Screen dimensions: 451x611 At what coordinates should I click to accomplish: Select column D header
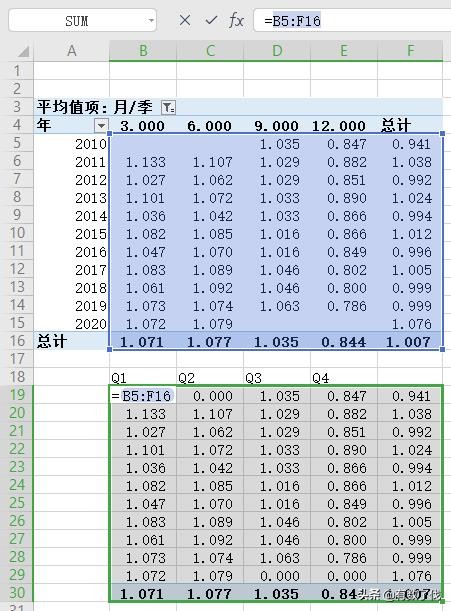tap(277, 51)
